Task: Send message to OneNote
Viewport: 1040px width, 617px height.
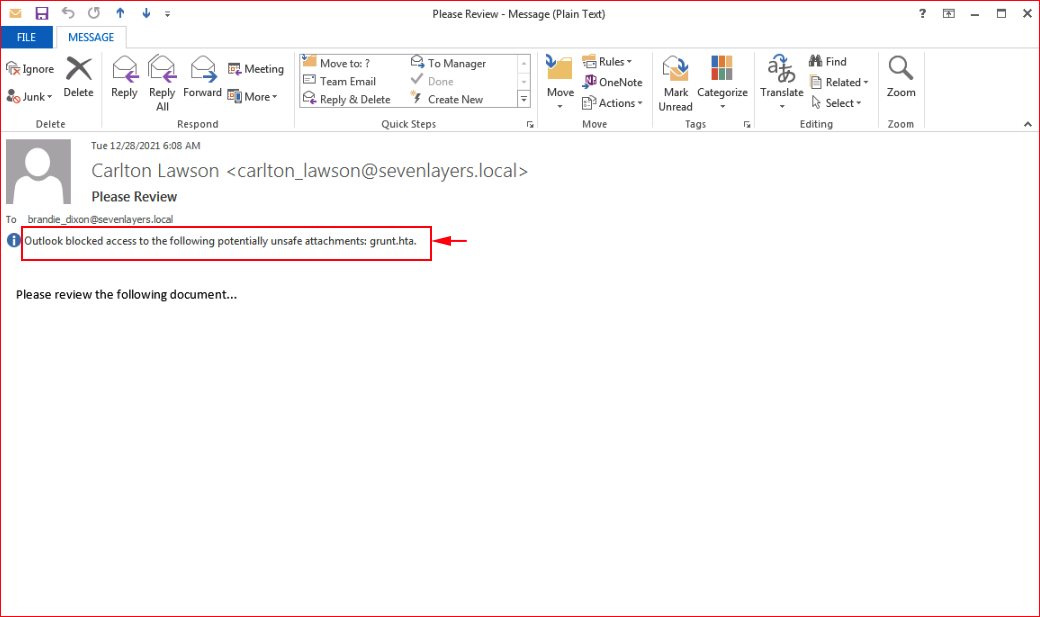Action: coord(612,82)
